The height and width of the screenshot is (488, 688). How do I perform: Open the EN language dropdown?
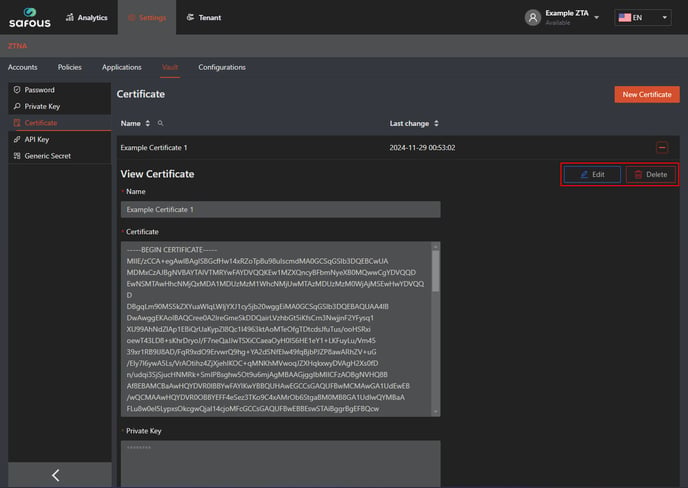pyautogui.click(x=643, y=17)
